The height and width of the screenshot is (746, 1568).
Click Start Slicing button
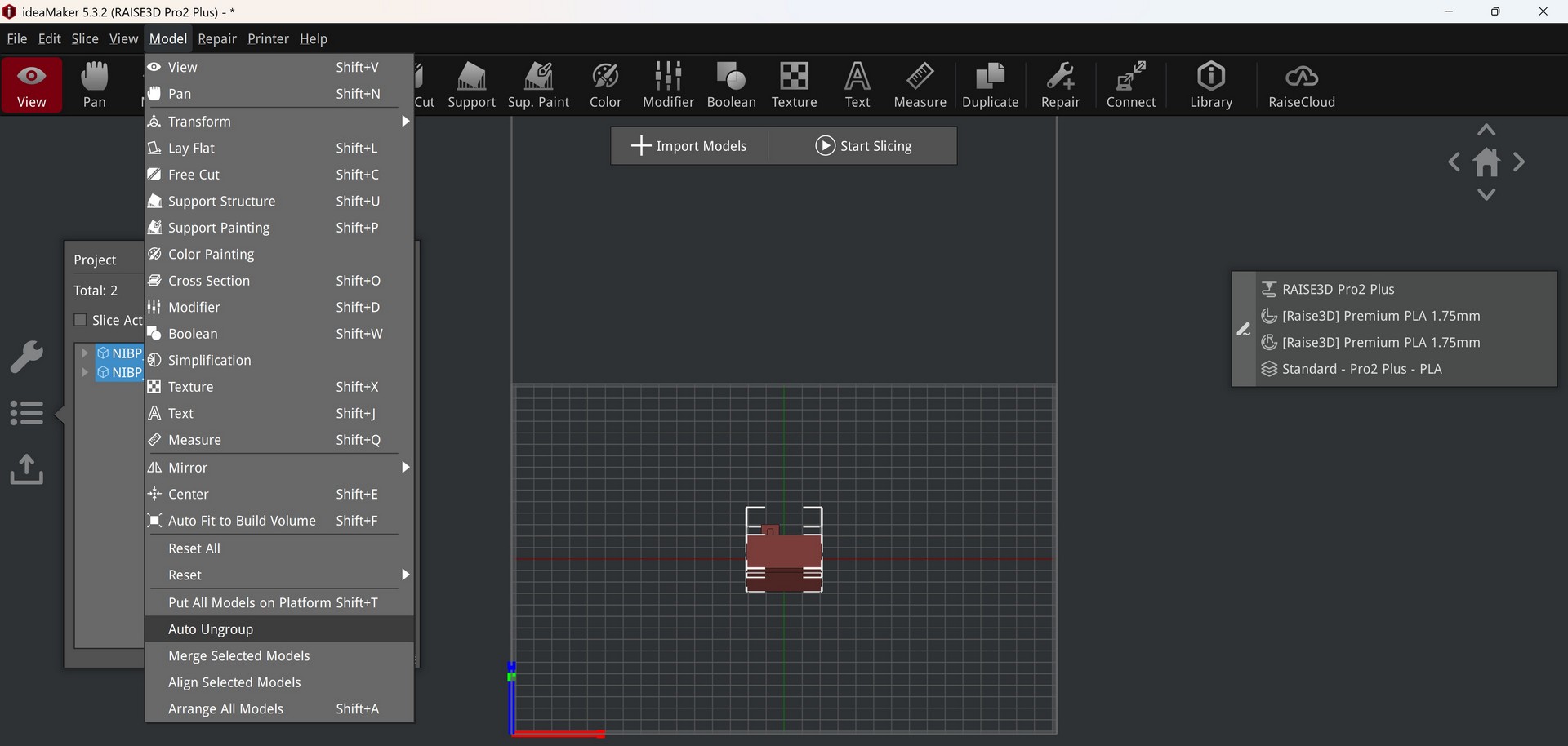tap(863, 146)
